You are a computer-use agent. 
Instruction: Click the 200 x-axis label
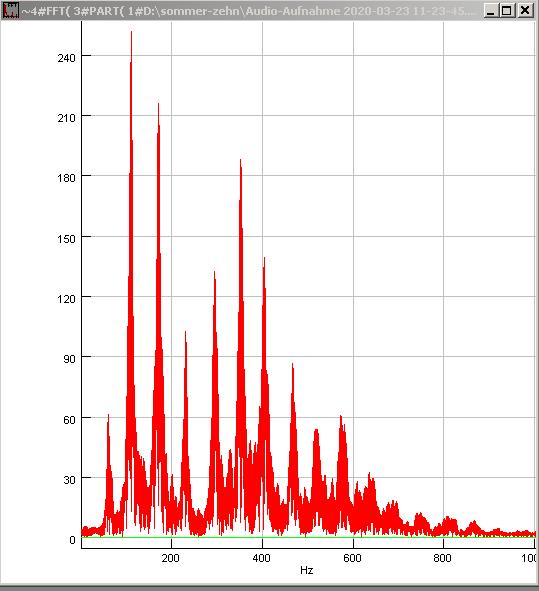(x=170, y=558)
